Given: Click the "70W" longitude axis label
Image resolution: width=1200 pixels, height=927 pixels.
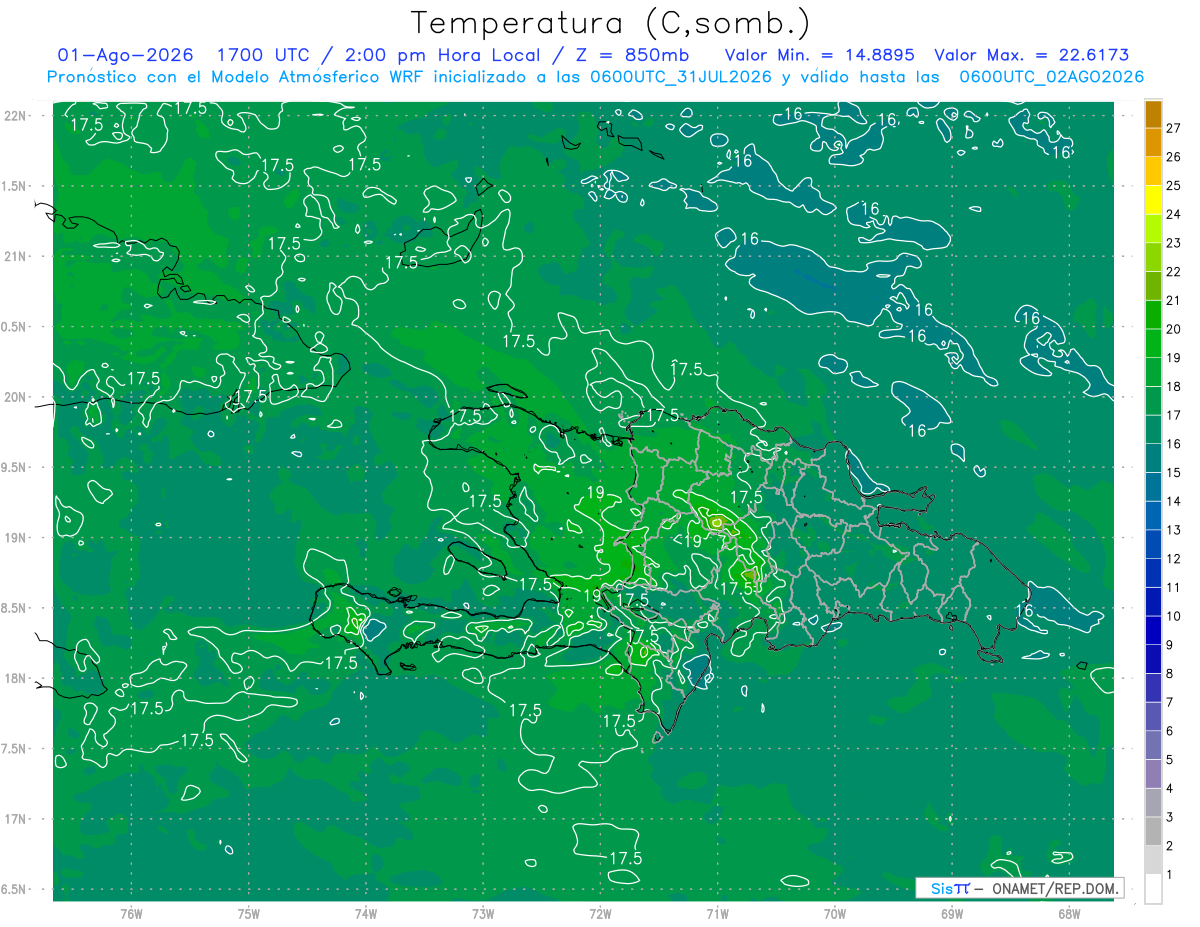Looking at the screenshot, I should pyautogui.click(x=835, y=913).
